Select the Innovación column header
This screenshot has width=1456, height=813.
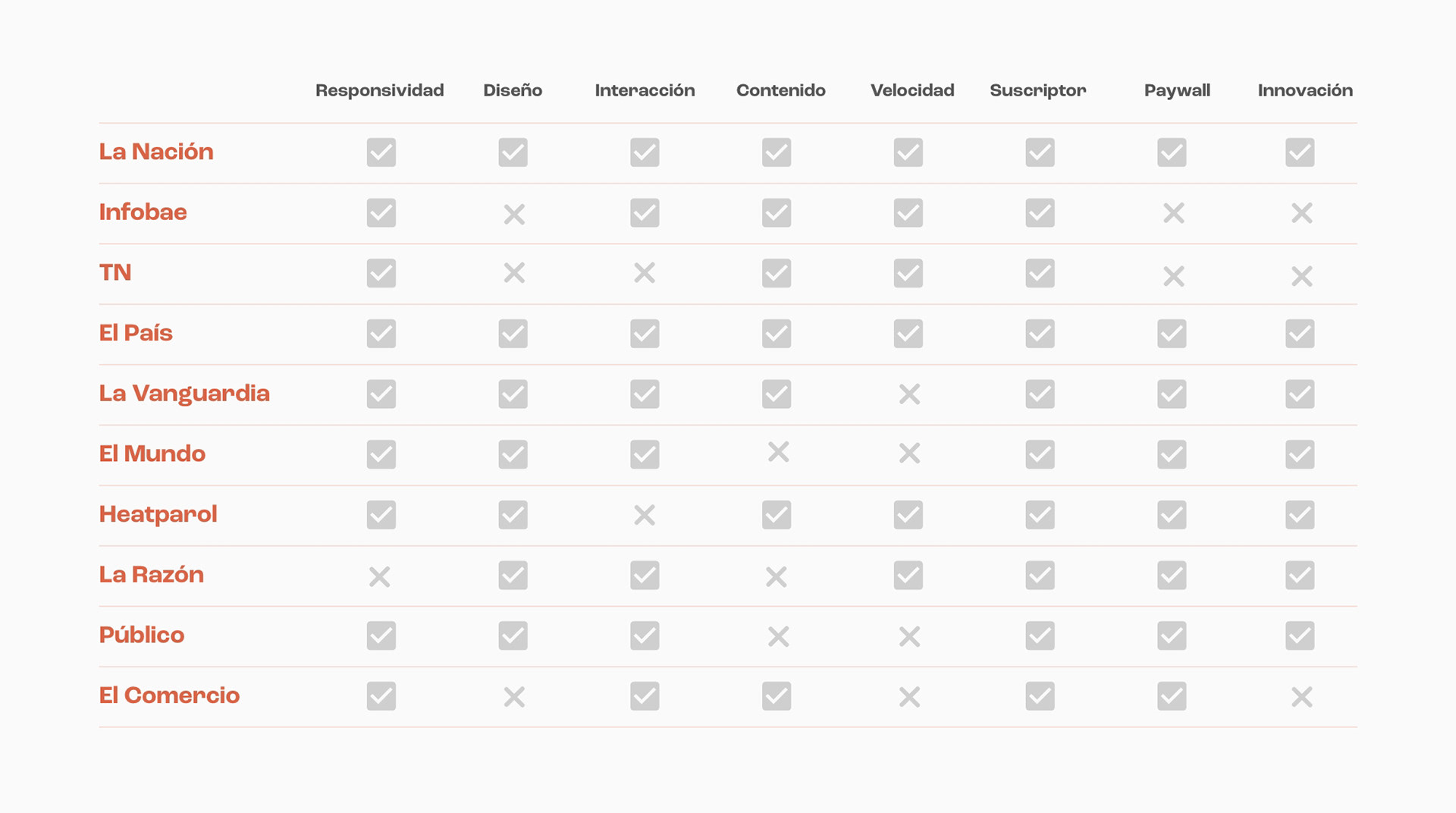point(1305,90)
